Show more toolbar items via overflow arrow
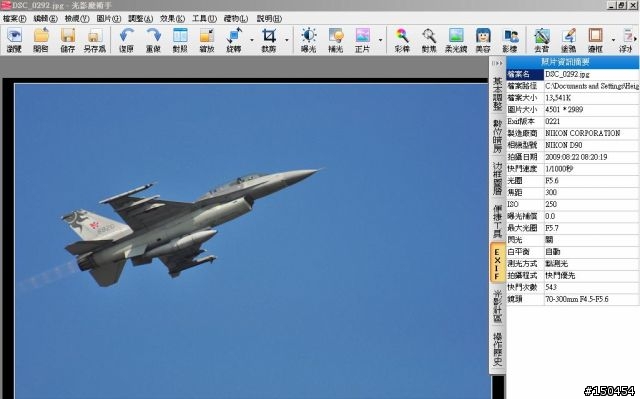This screenshot has width=640, height=399. pyautogui.click(x=635, y=39)
